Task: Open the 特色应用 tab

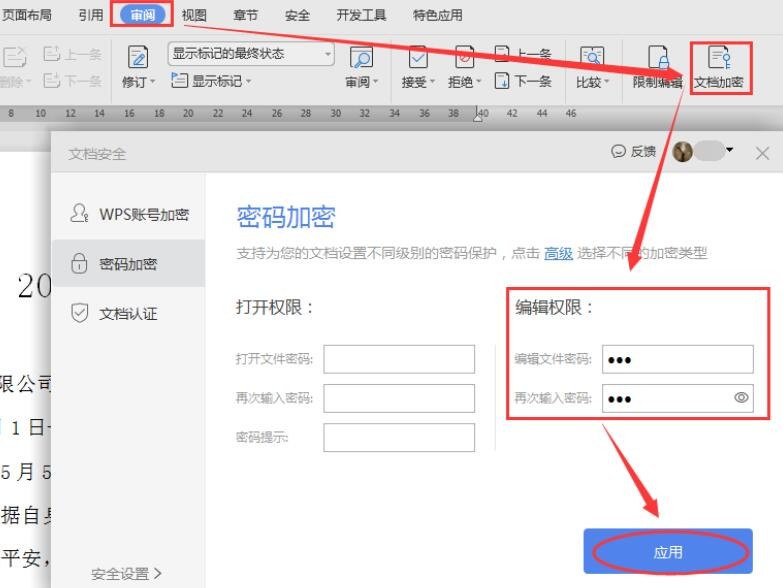Action: [437, 15]
